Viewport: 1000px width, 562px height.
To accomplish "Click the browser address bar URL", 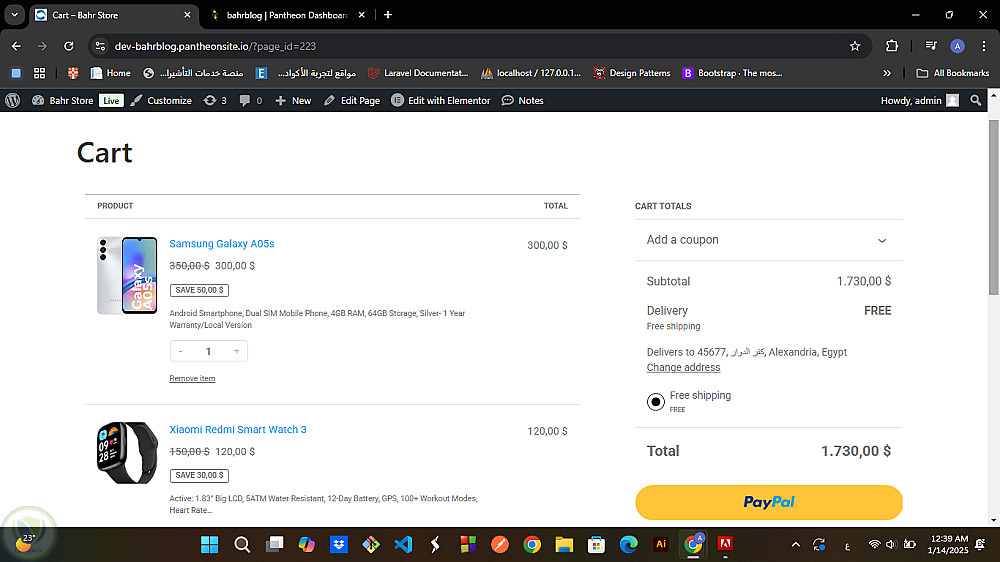I will (x=215, y=46).
